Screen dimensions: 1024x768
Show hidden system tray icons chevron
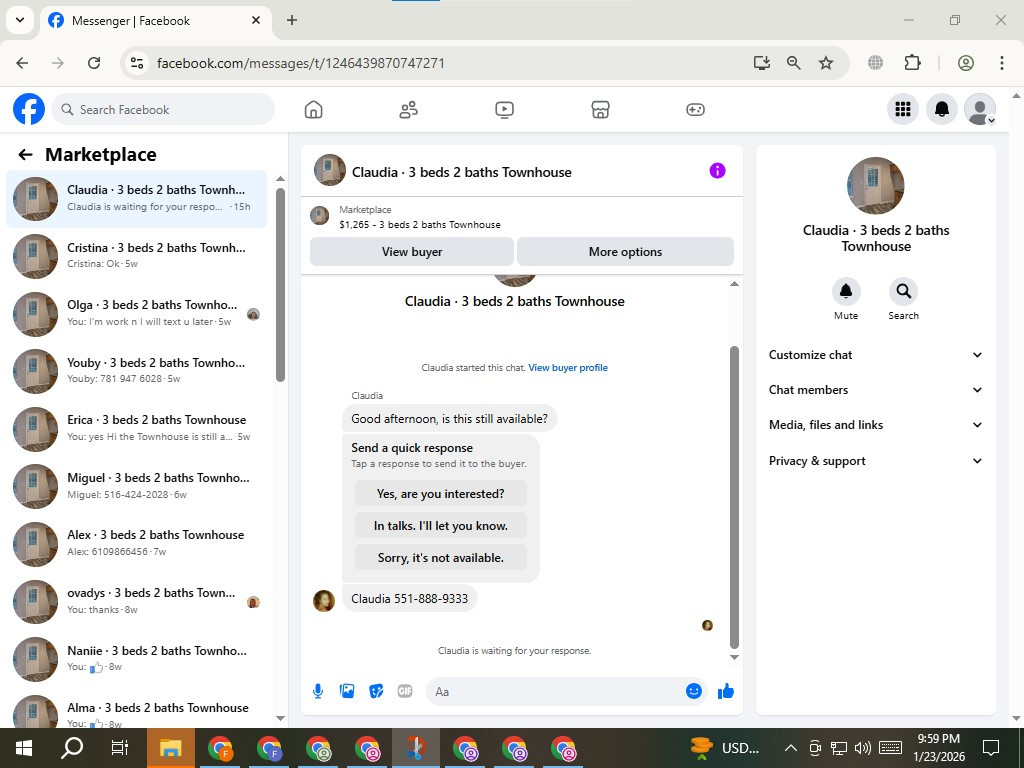point(790,748)
